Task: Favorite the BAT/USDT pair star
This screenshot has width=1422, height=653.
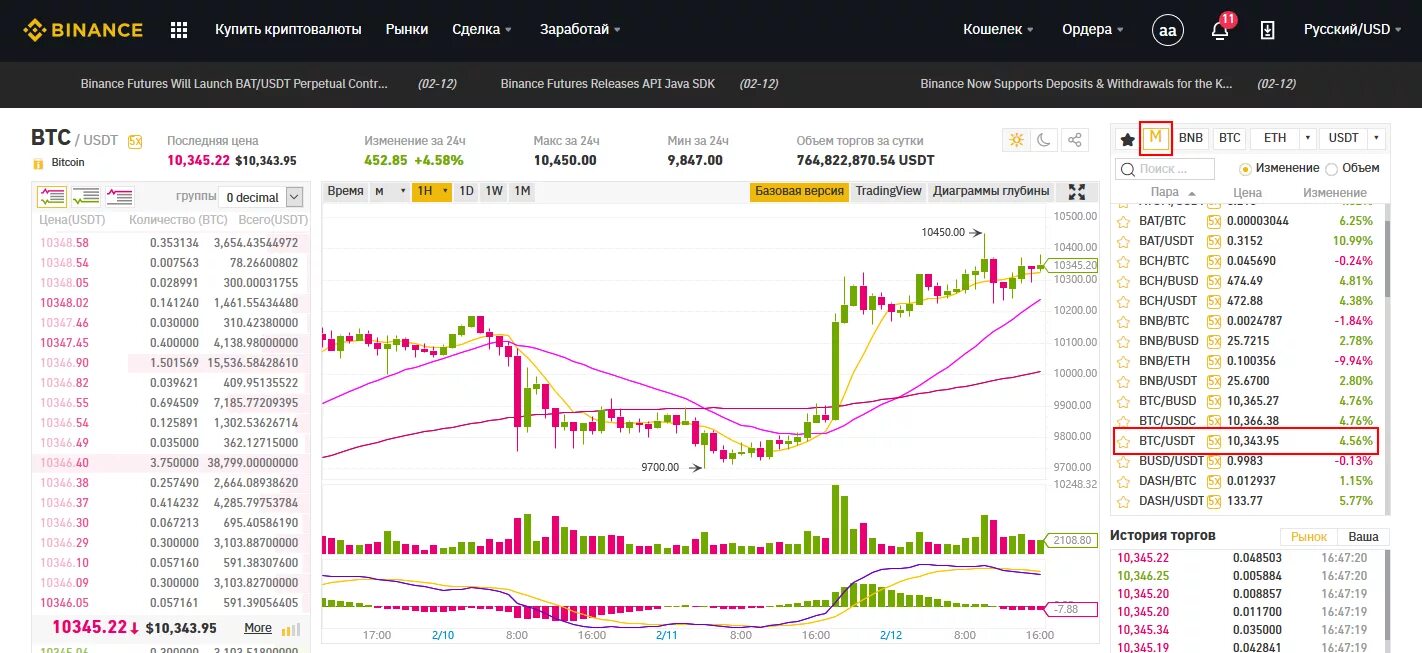Action: point(1123,241)
